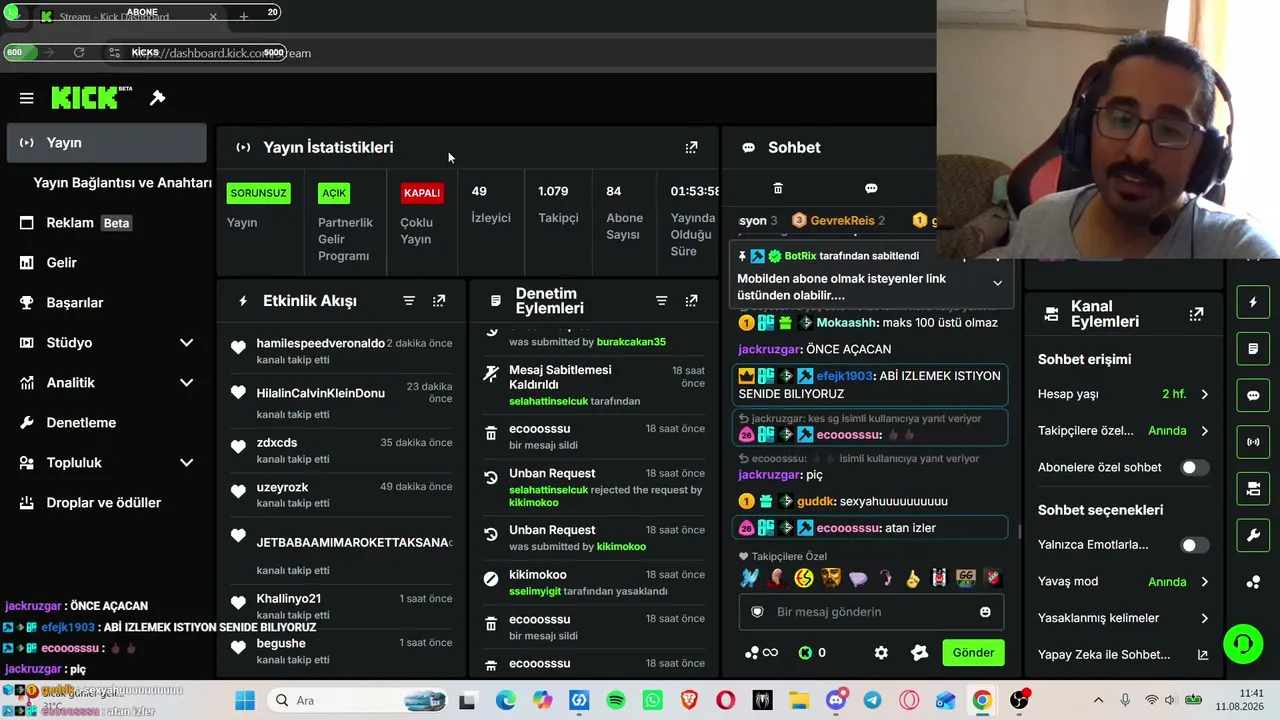This screenshot has height=720, width=1280.
Task: Click username burakcakan35 in Denetim Eylemleri
Action: [631, 342]
